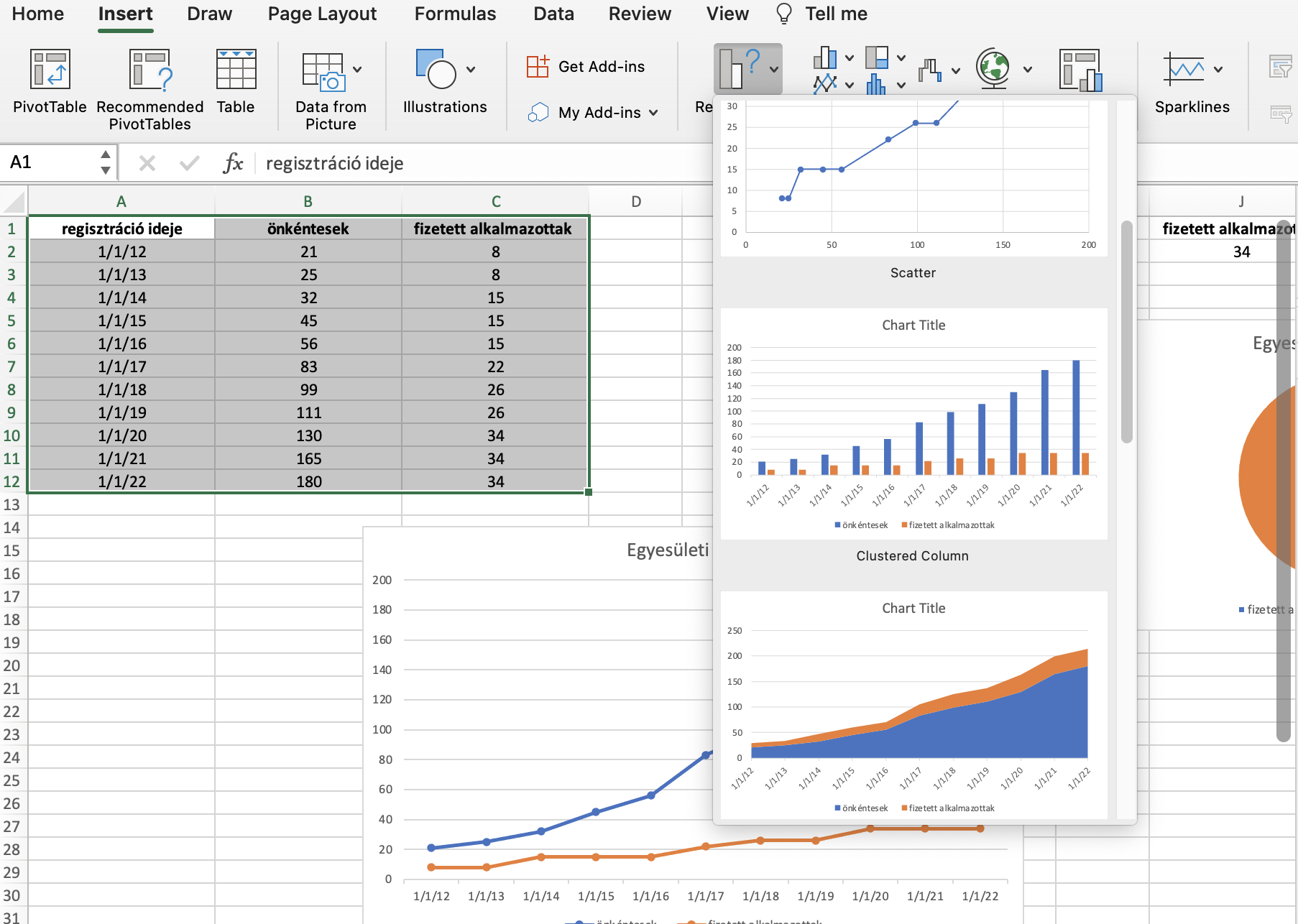Switch to the Formulas tab
Screen dimensions: 1298x924
(x=455, y=14)
